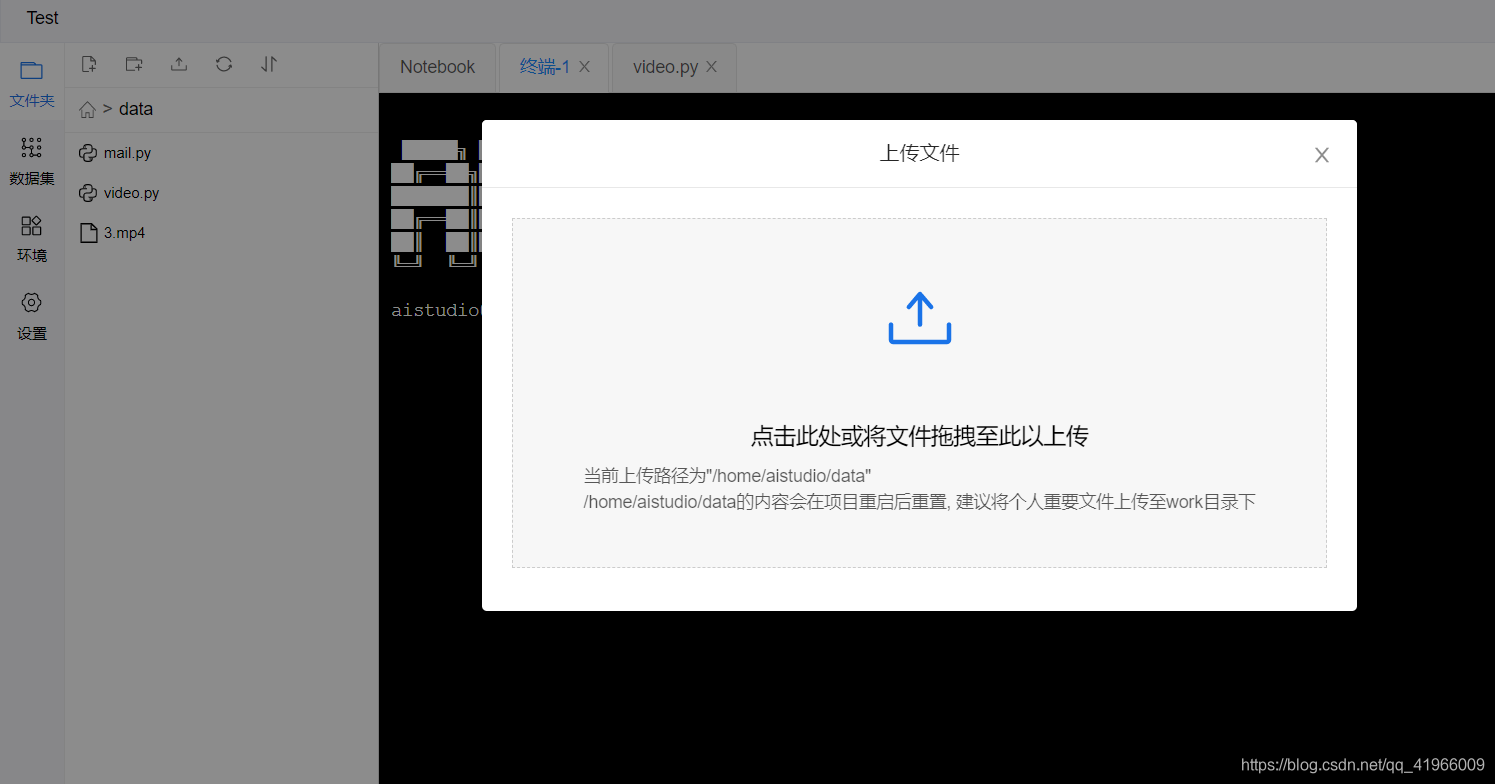Open the 环境 environment panel
Viewport: 1495px width, 784px height.
tap(31, 238)
